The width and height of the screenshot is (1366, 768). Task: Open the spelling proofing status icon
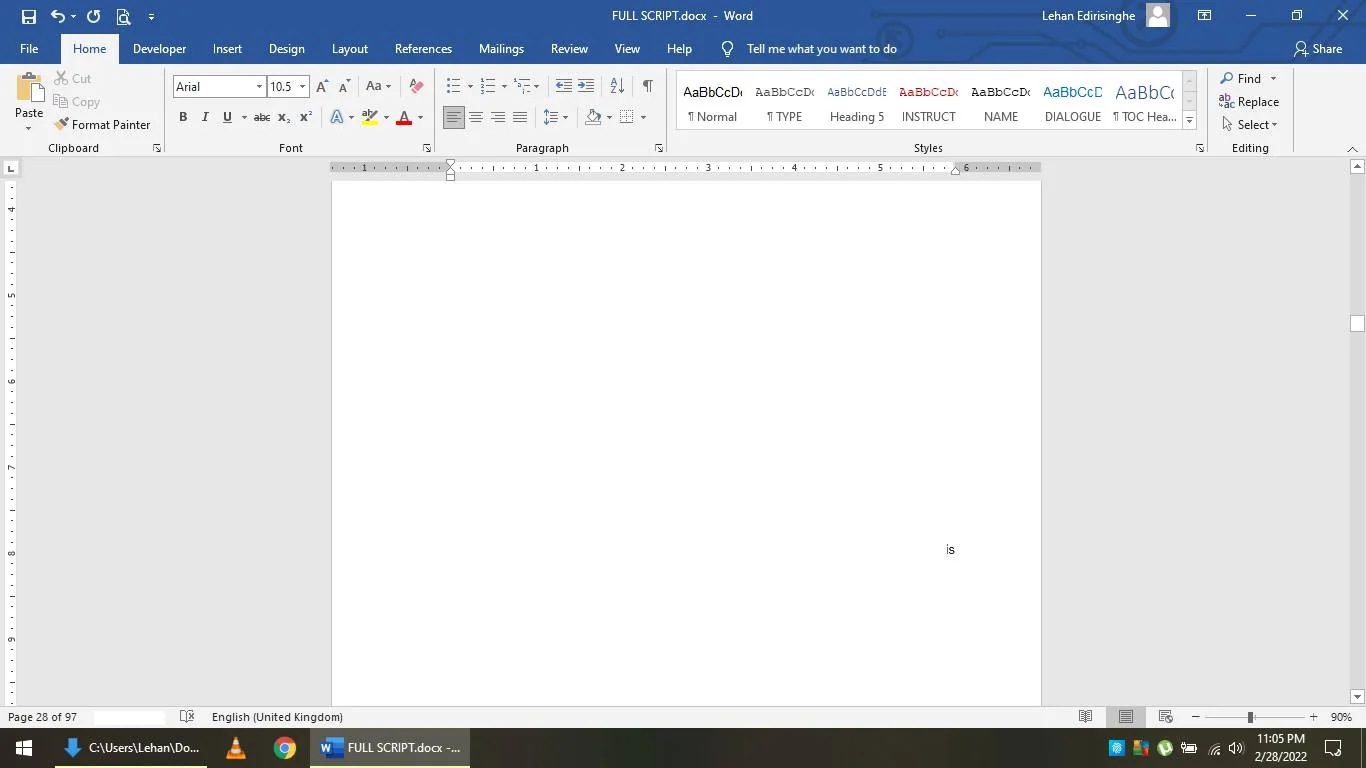click(x=187, y=717)
